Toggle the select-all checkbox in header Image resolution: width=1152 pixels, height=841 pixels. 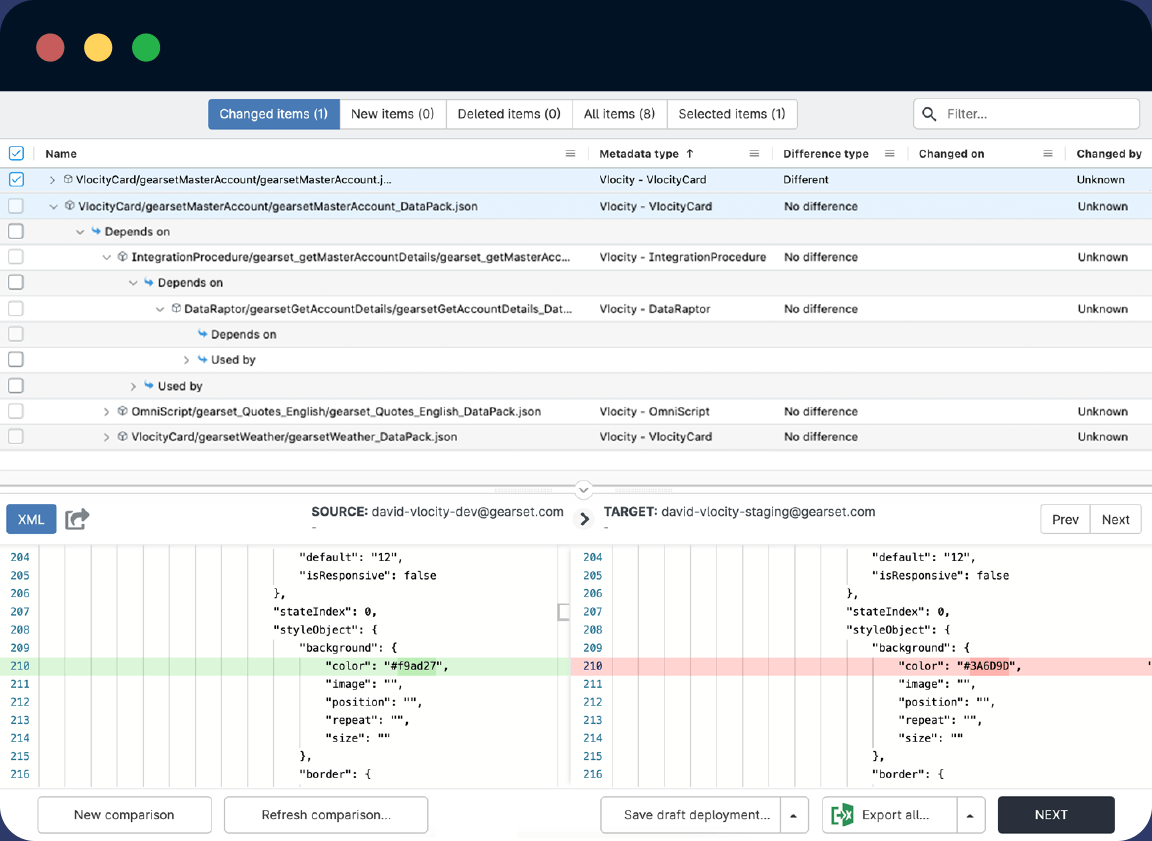[16, 154]
